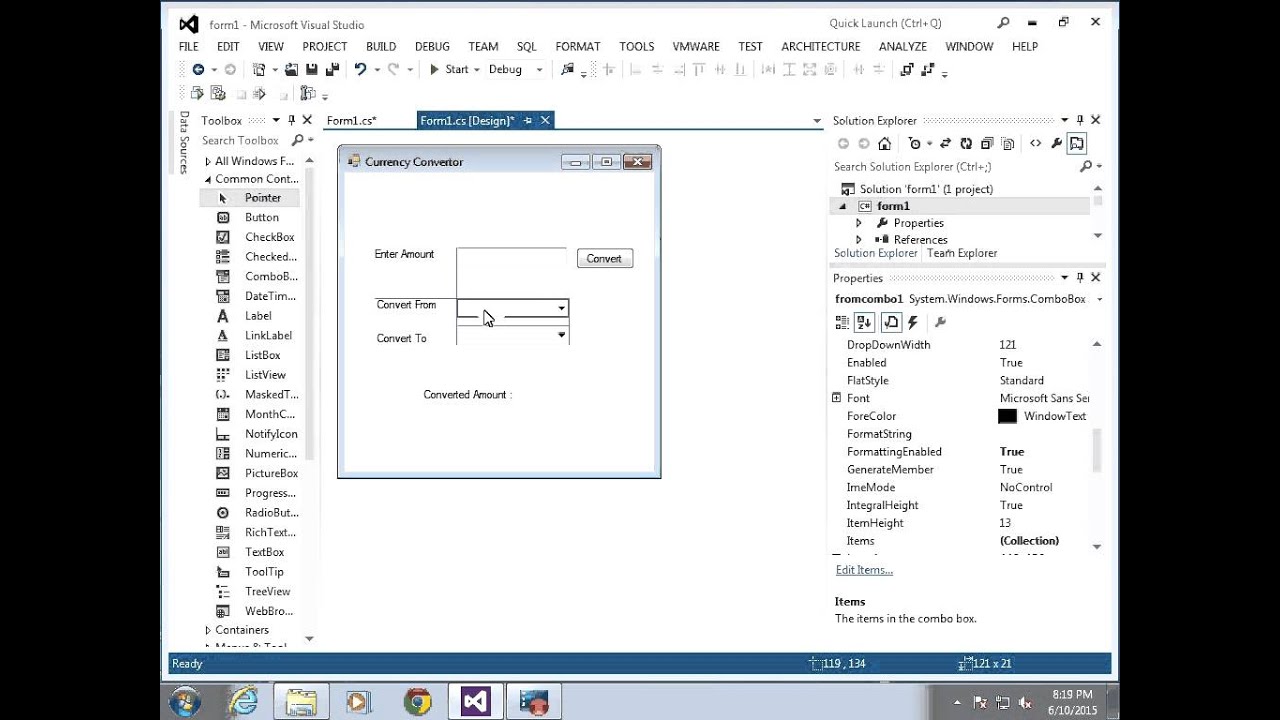The width and height of the screenshot is (1280, 720).
Task: Click the Enter Amount text box
Action: (x=511, y=258)
